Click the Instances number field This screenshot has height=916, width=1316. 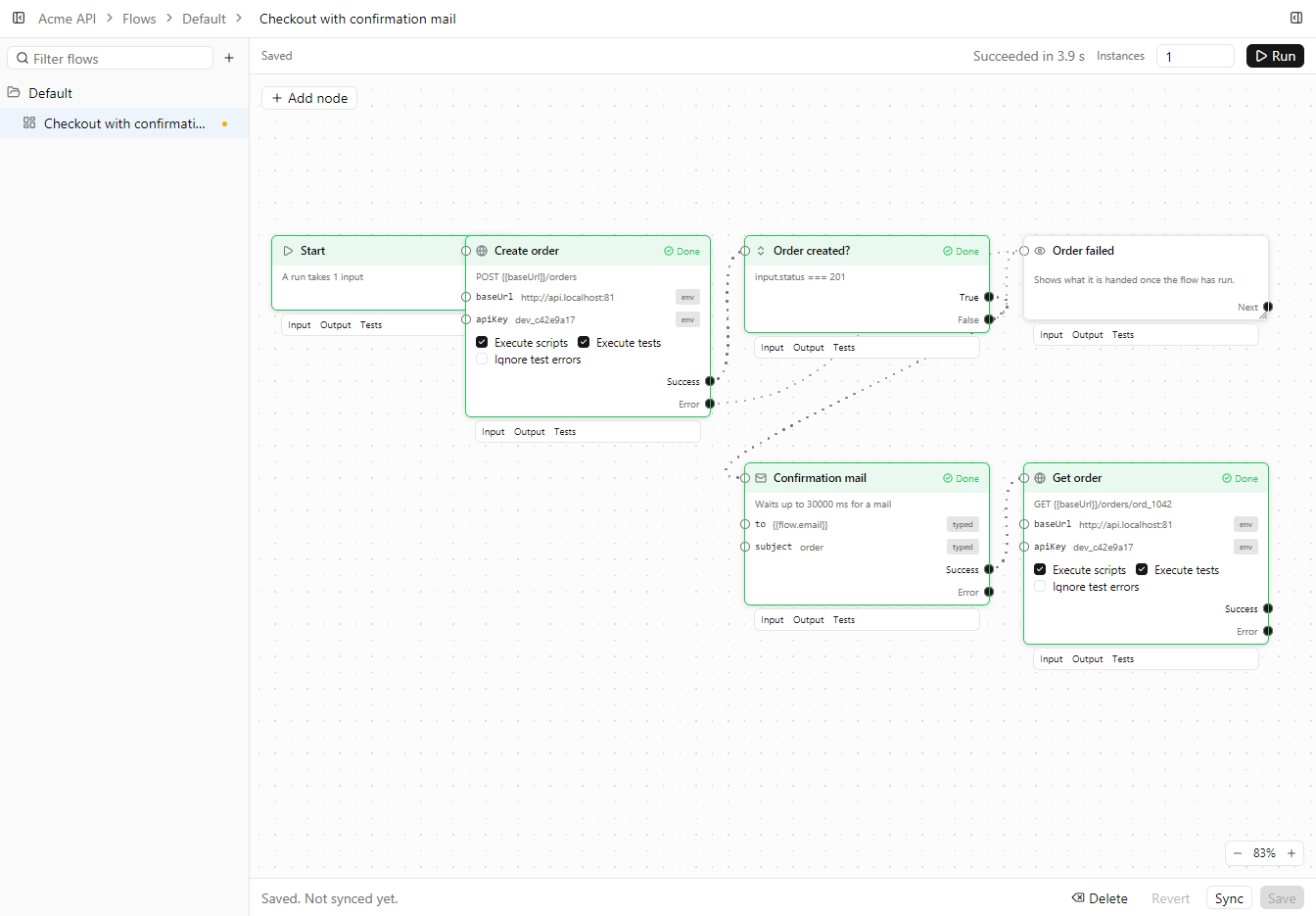pyautogui.click(x=1196, y=56)
